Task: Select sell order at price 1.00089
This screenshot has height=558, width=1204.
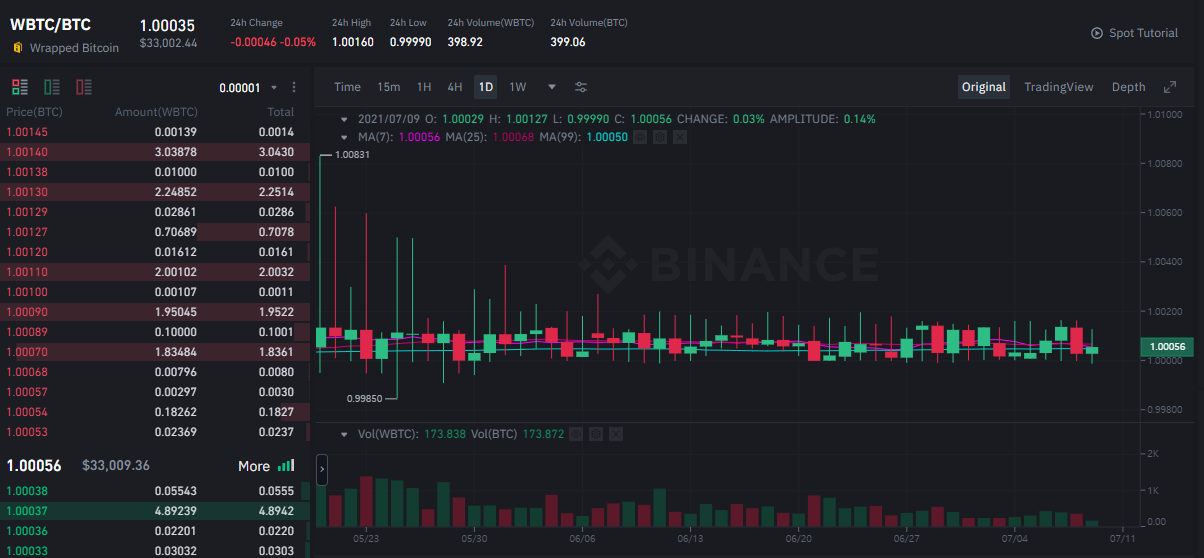Action: [x=155, y=332]
